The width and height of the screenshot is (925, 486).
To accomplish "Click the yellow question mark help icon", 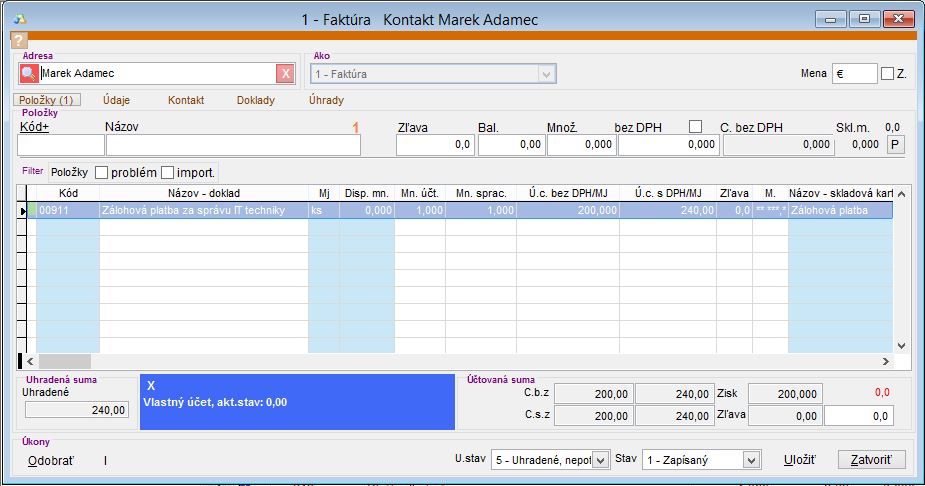I will tap(18, 40).
